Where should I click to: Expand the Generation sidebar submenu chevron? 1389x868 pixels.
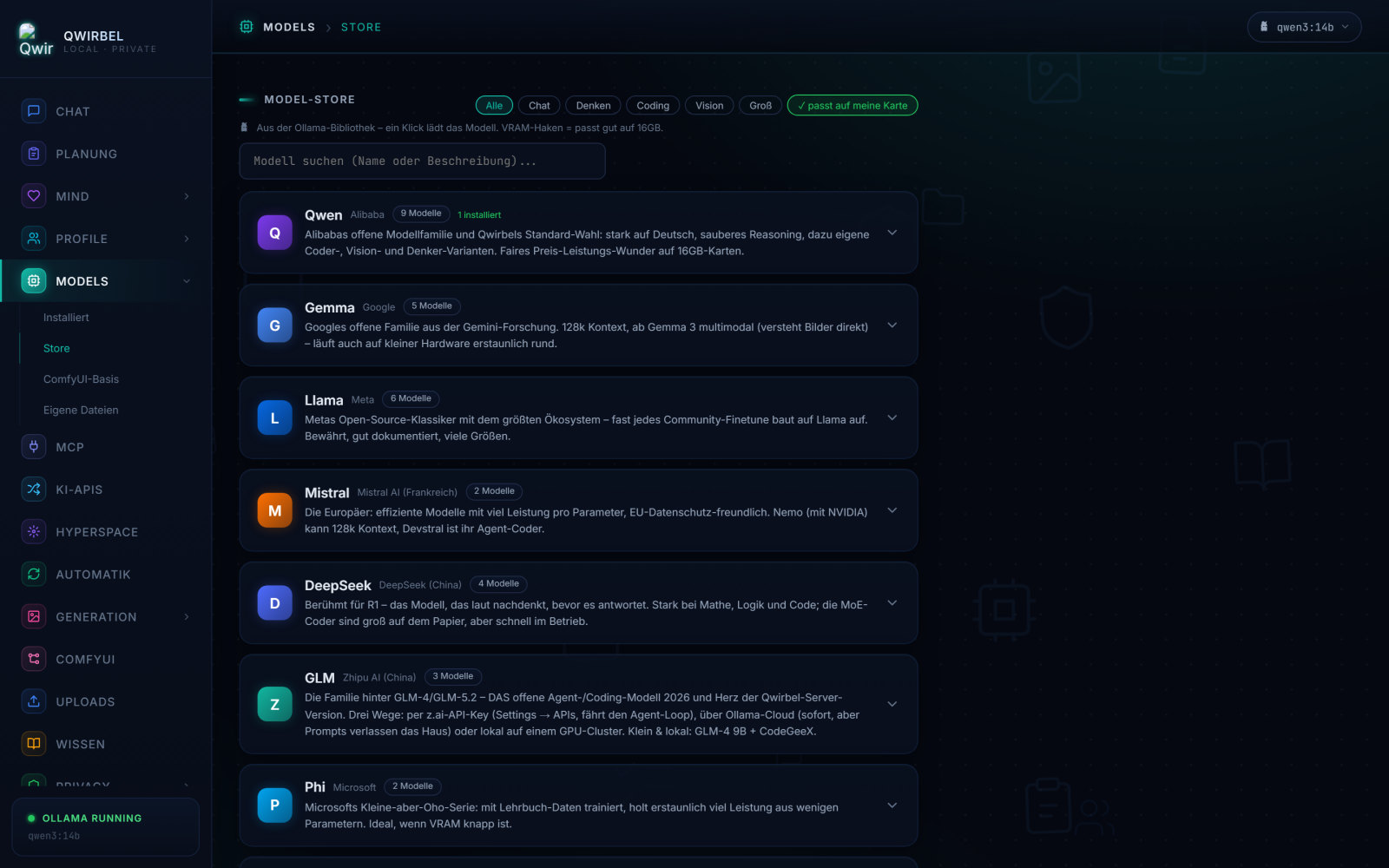(x=187, y=617)
